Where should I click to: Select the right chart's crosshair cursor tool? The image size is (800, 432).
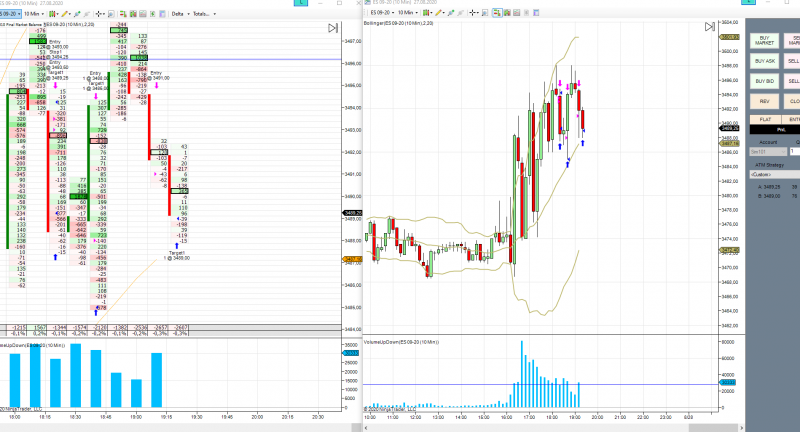point(472,12)
